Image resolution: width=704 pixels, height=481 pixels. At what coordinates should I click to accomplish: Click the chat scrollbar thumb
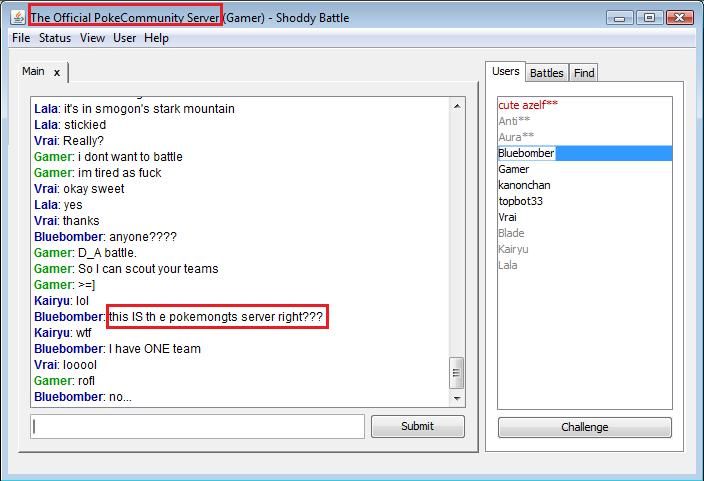(x=457, y=373)
